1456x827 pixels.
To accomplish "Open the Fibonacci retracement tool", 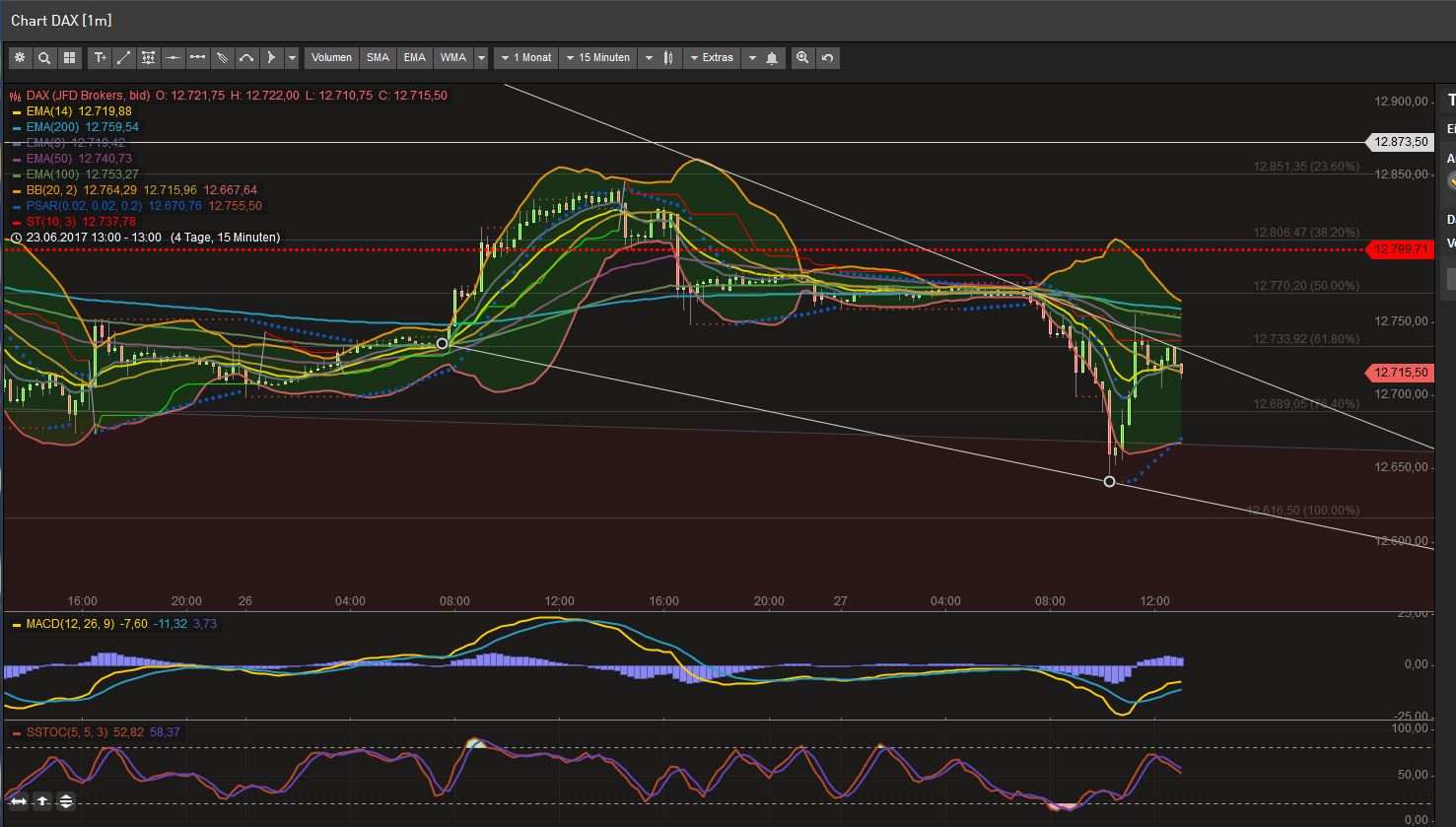I will click(148, 57).
